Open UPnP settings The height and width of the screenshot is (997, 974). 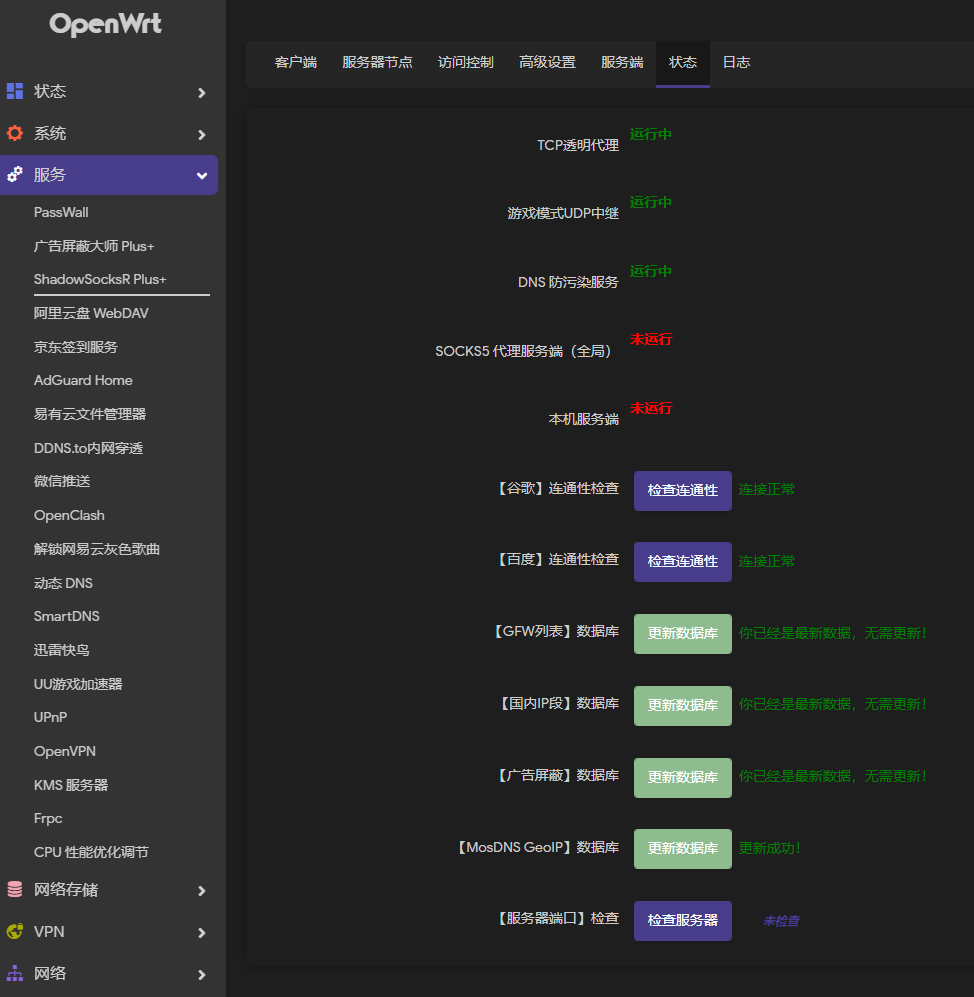pos(50,717)
